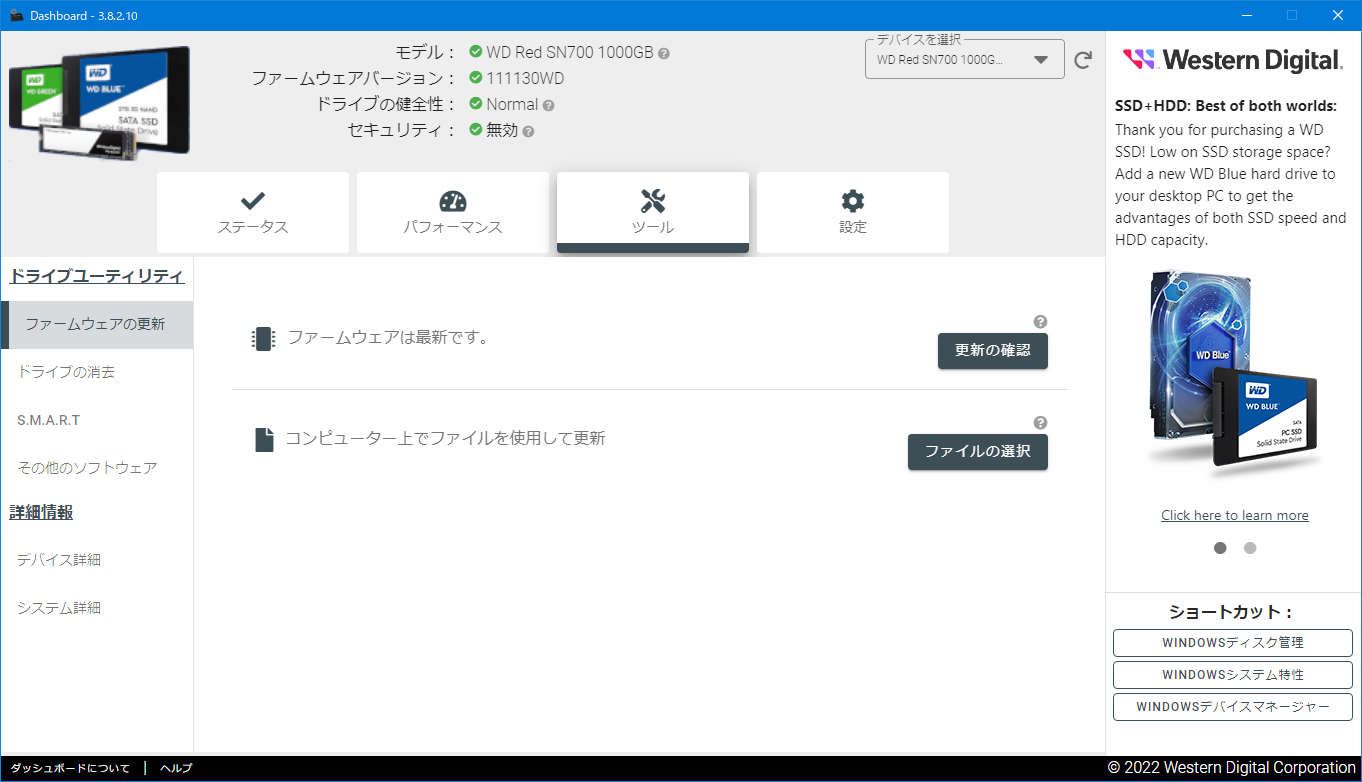Click help icon beside セキュリティ 無効
The height and width of the screenshot is (782, 1362).
click(528, 131)
